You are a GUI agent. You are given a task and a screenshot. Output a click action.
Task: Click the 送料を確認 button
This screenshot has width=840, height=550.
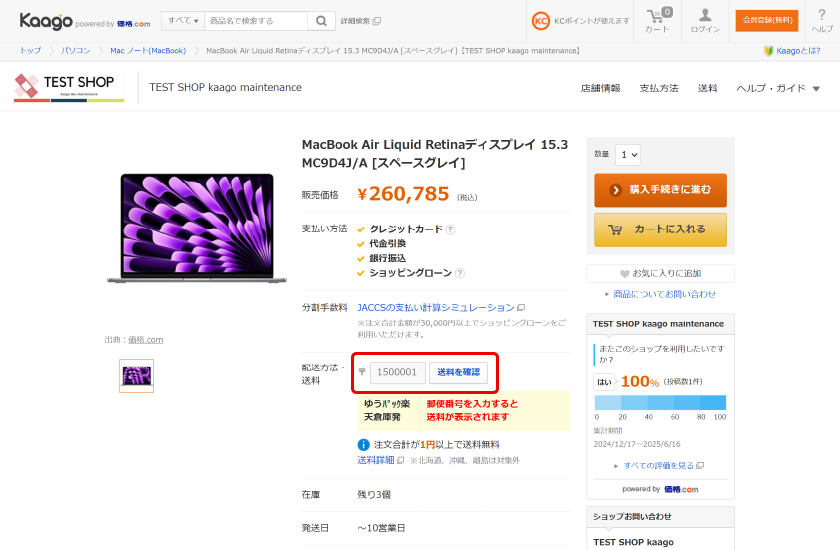point(459,373)
